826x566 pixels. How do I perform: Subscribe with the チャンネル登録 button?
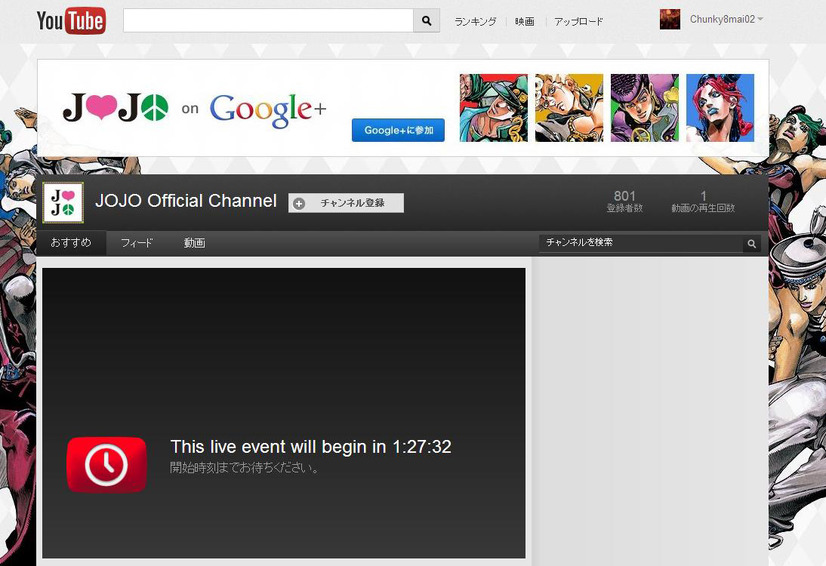point(346,203)
